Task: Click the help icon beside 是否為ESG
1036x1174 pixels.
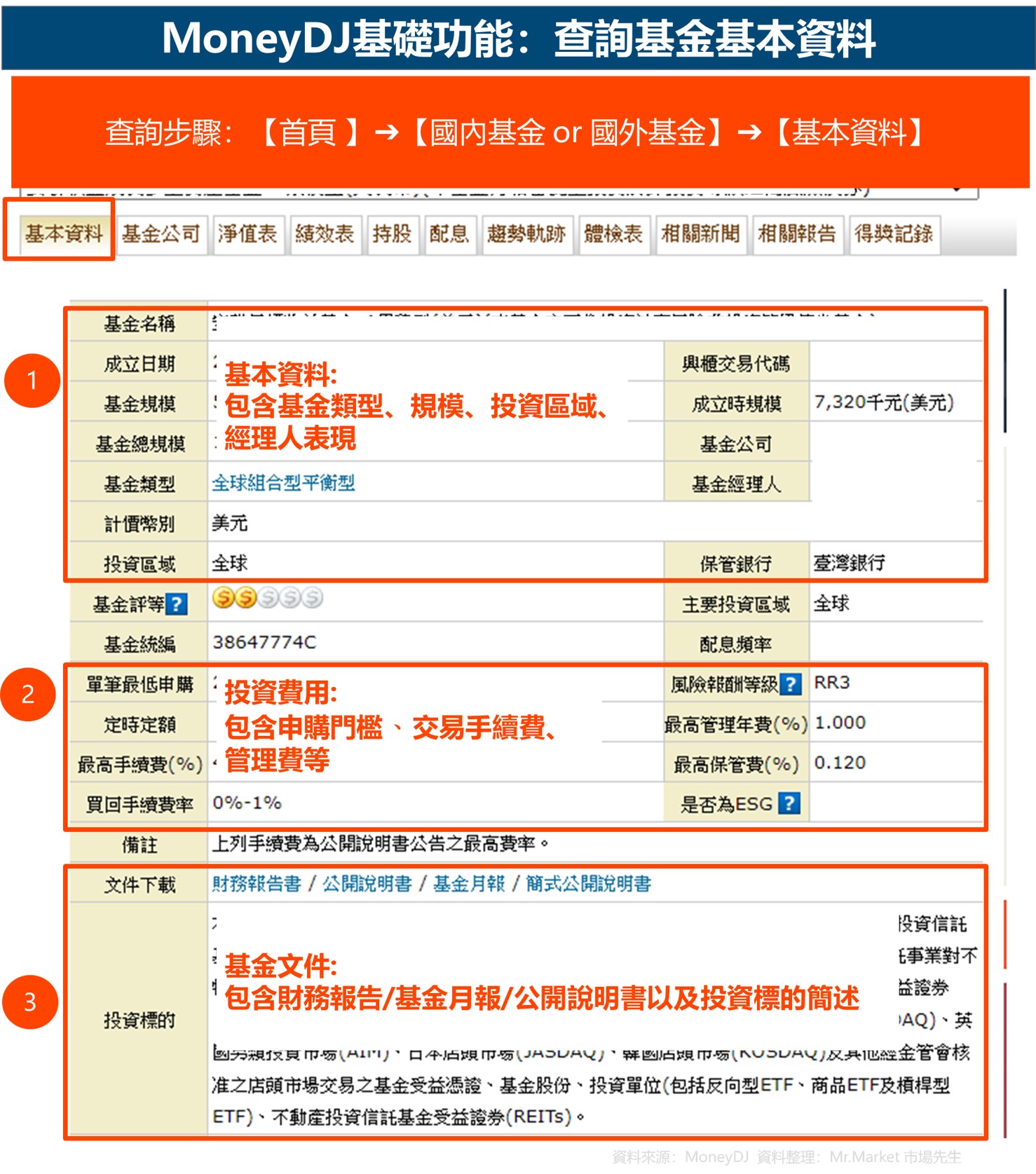Action: pos(789,803)
